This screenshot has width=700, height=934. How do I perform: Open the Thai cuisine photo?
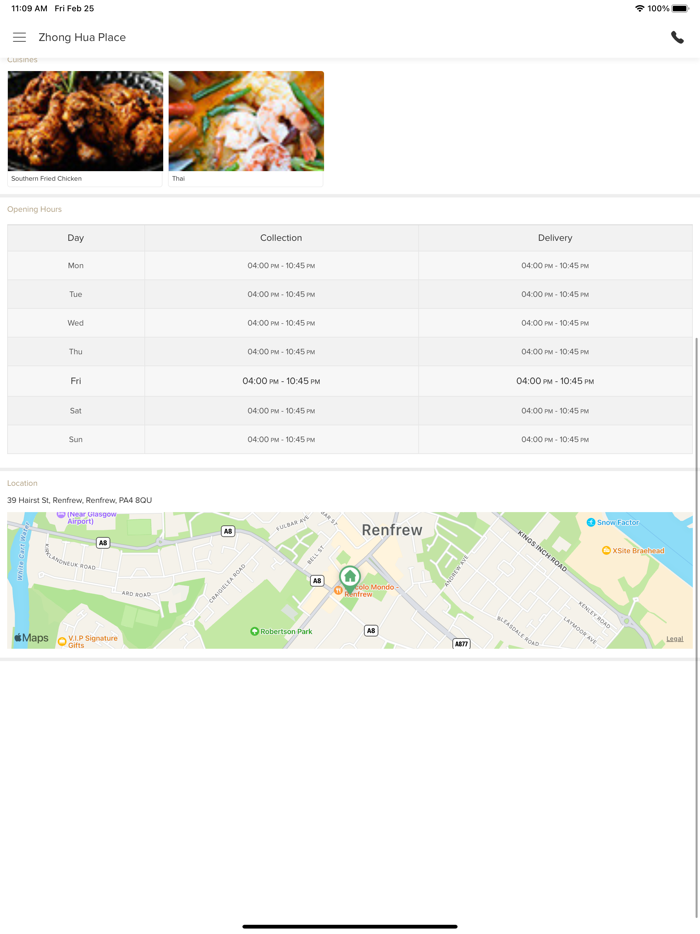point(246,121)
